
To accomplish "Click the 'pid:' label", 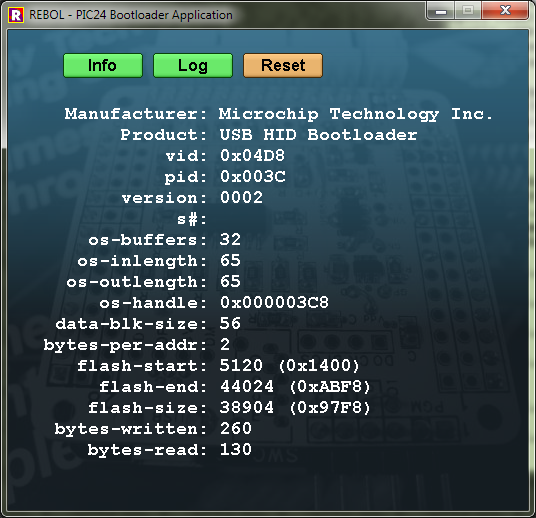I will tap(186, 177).
